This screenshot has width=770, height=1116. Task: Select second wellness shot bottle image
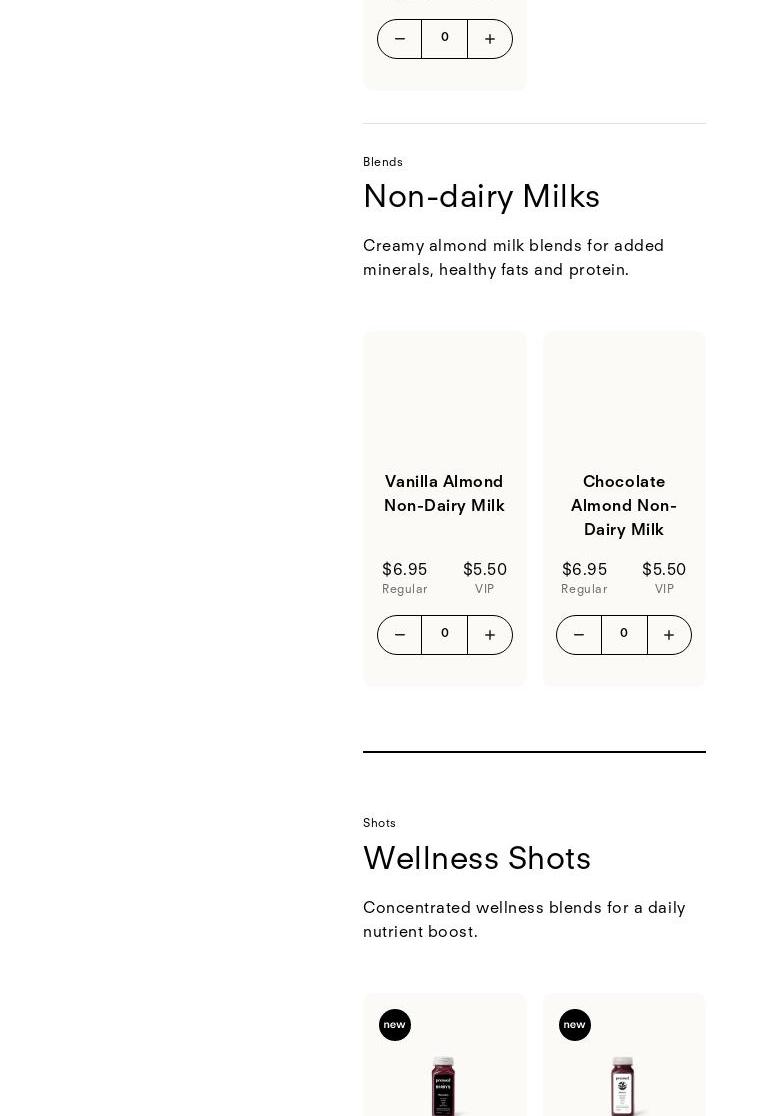tap(623, 1085)
